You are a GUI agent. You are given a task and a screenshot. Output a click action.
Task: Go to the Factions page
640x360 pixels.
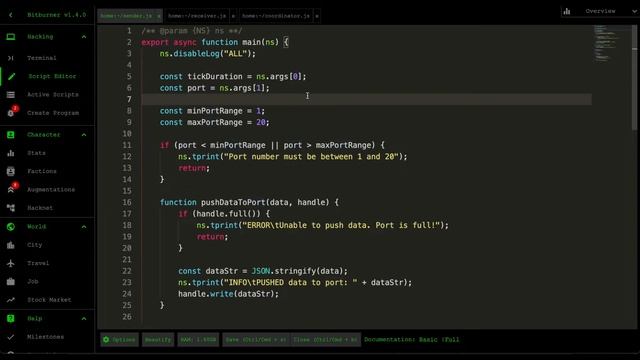[x=42, y=171]
